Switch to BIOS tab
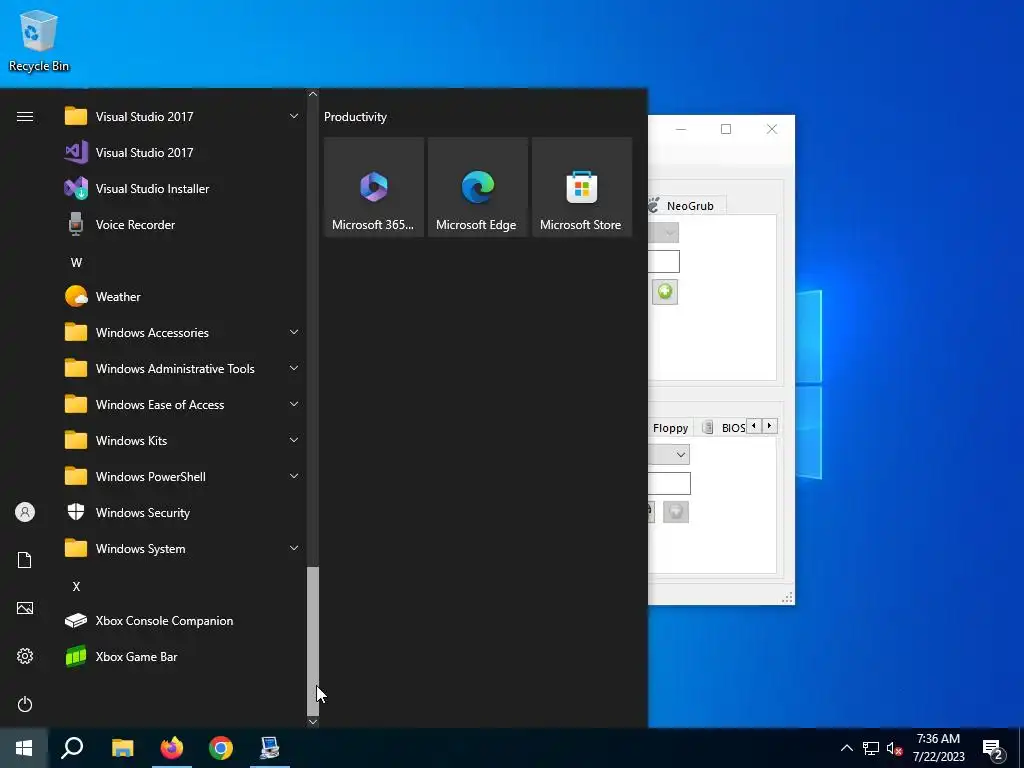 click(724, 428)
